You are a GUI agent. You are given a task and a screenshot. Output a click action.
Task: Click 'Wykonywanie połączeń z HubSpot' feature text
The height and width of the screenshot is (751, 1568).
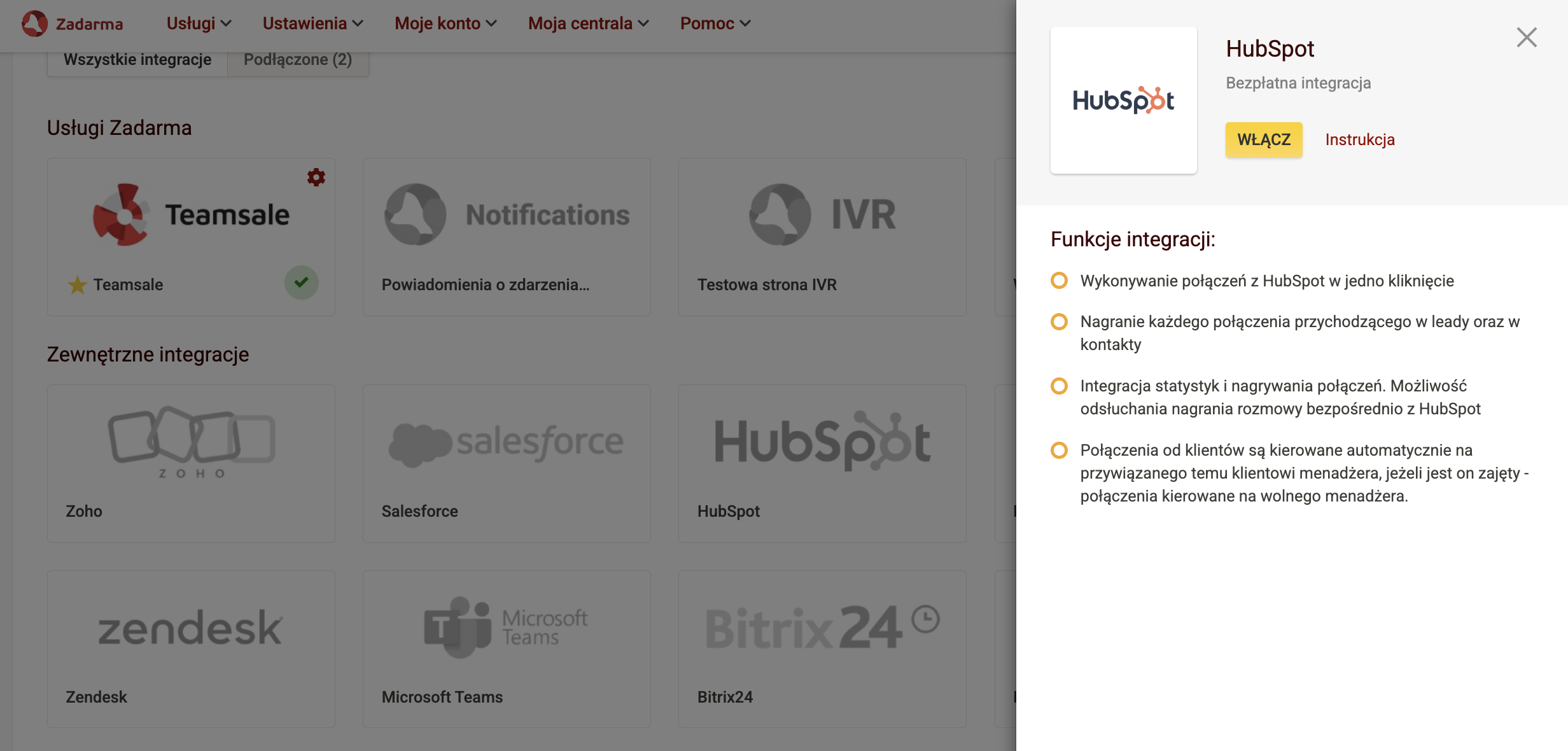(1267, 281)
